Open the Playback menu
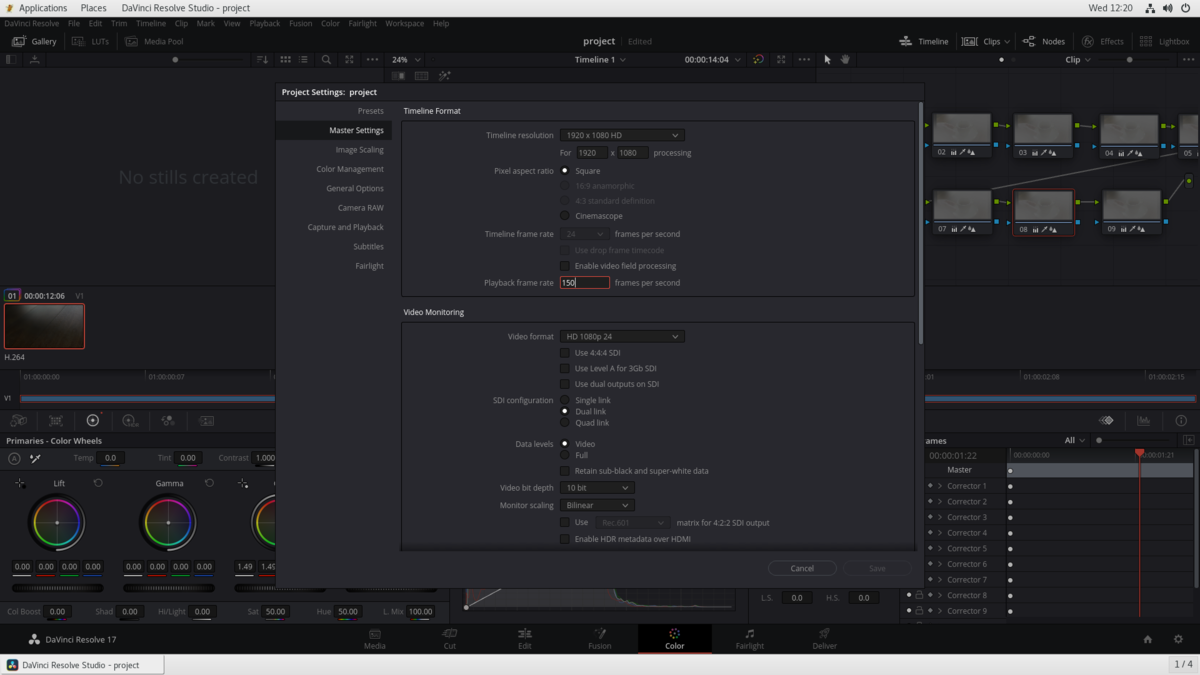 coord(264,23)
